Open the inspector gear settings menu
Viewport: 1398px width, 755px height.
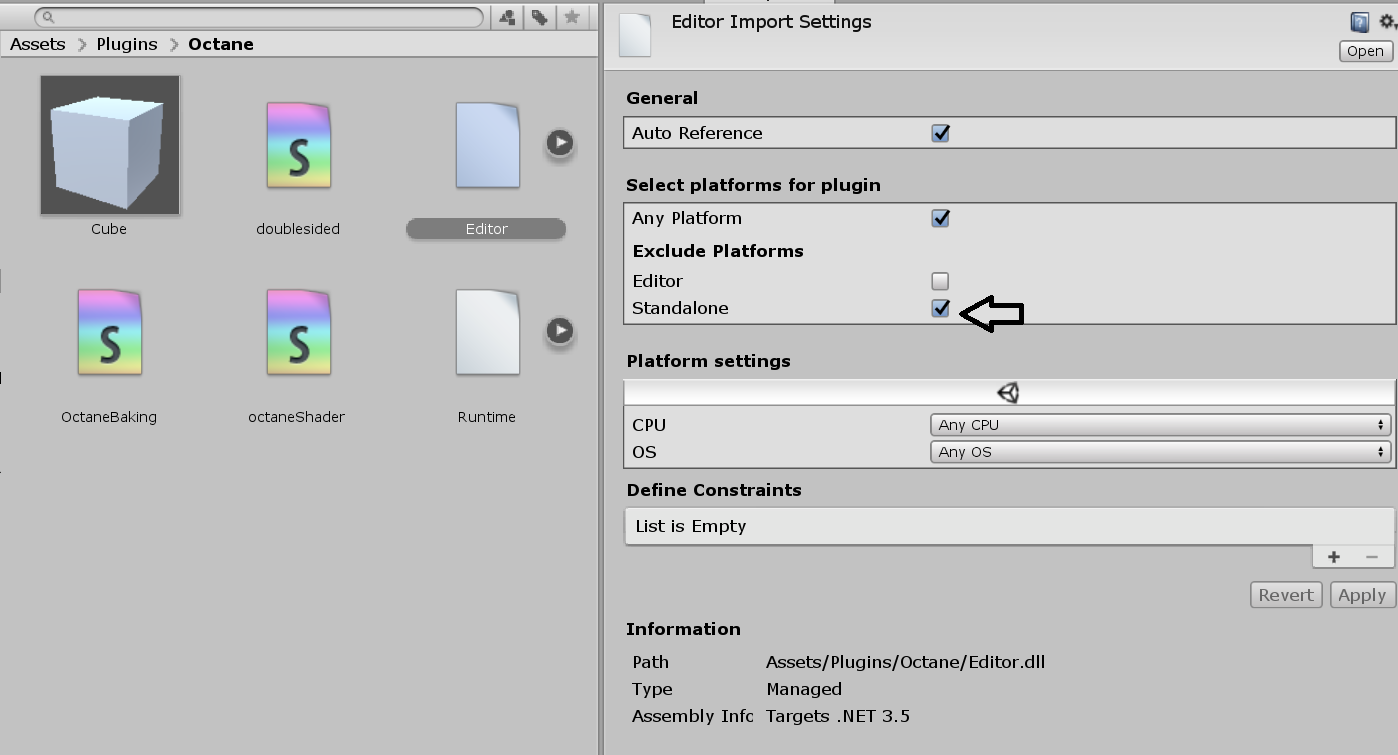tap(1387, 22)
